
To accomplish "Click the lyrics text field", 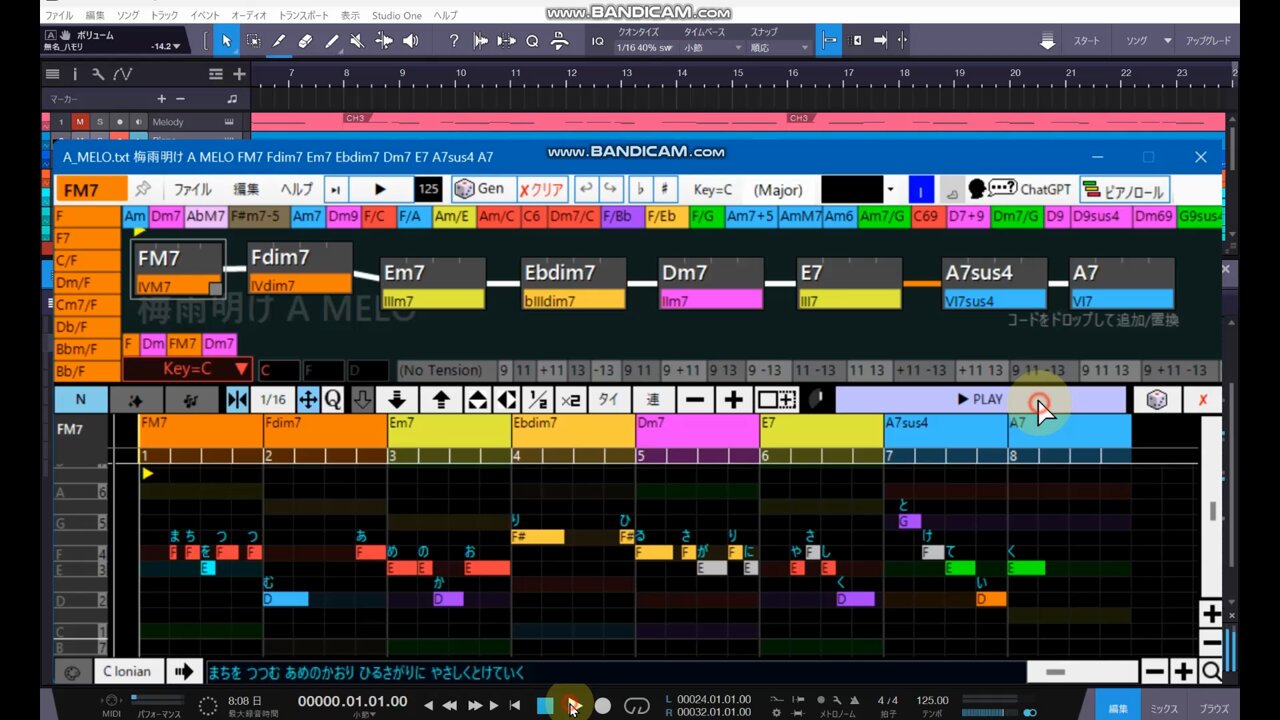I will coord(616,672).
